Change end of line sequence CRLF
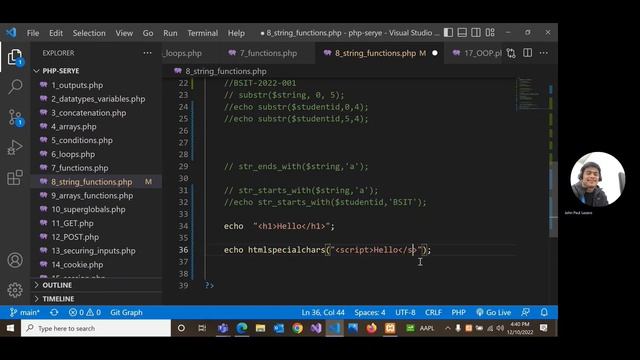Screen dimensions: 640x360 [433, 312]
